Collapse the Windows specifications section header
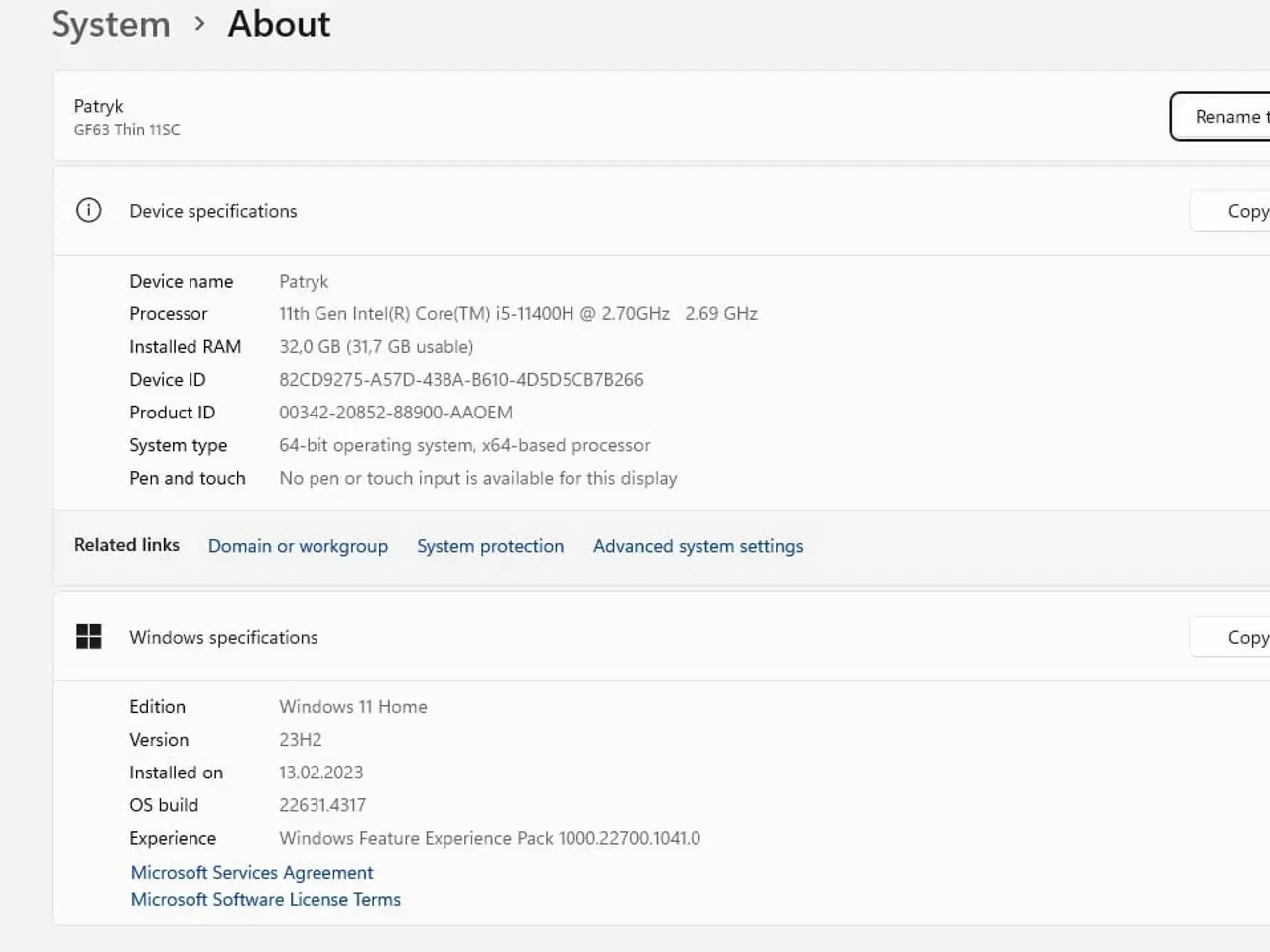The width and height of the screenshot is (1270, 952). tap(661, 637)
